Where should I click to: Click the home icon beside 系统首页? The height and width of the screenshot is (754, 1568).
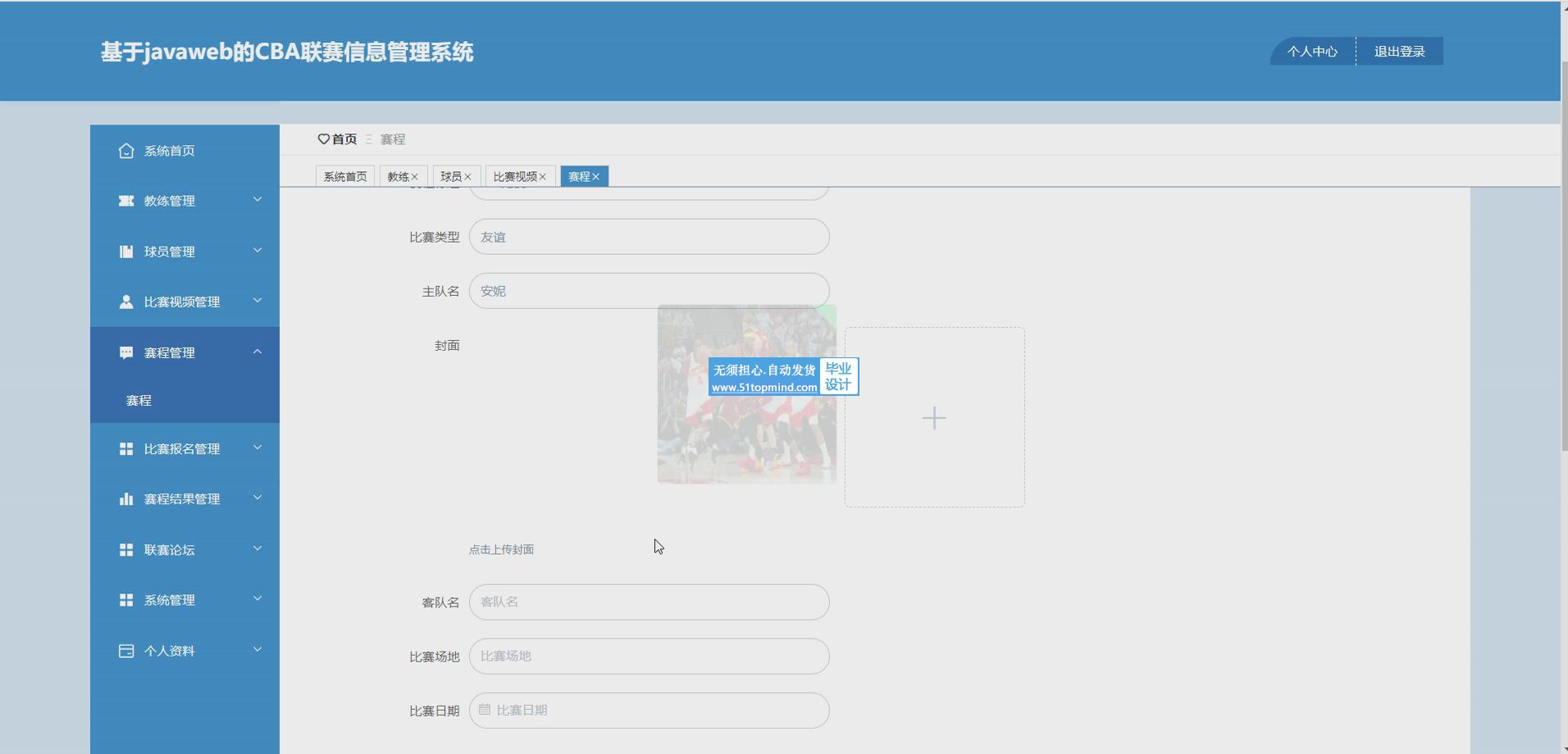coord(126,151)
